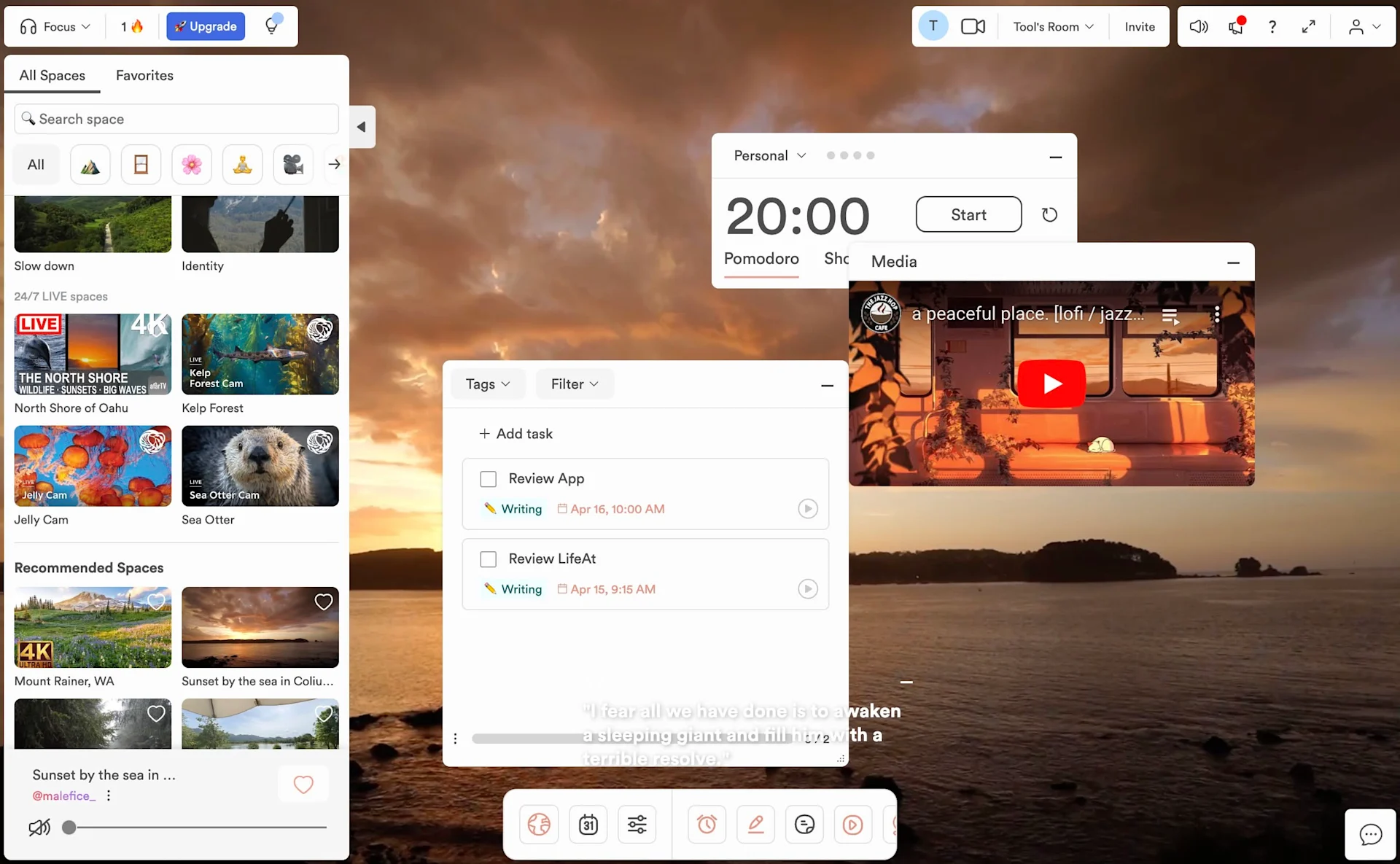The image size is (1400, 864).
Task: Open the alarm clock timer icon in dock
Action: tap(707, 824)
